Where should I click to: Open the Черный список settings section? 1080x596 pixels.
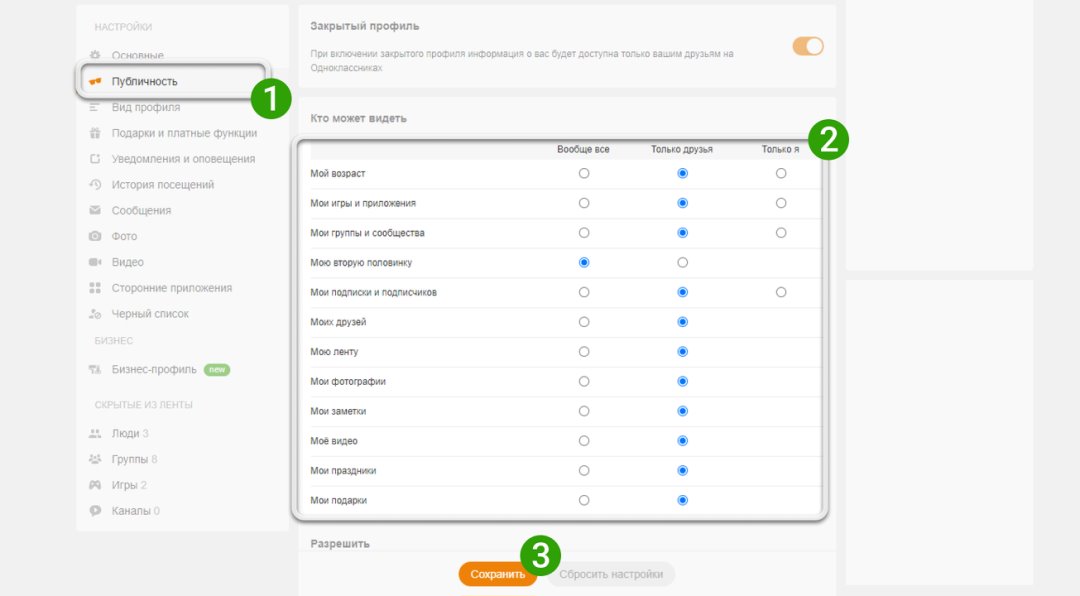149,314
